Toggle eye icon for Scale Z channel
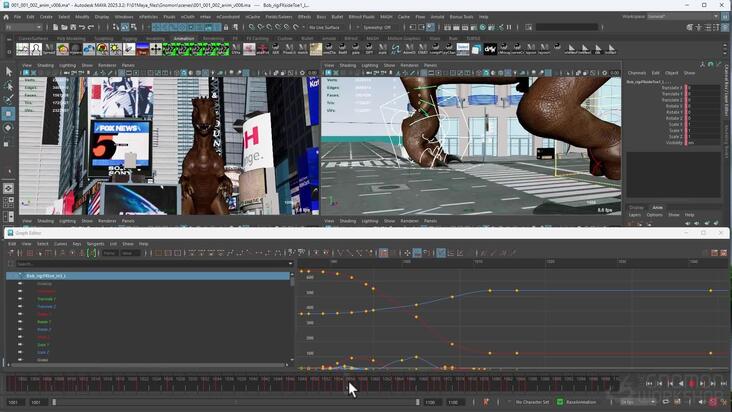 click(x=20, y=352)
